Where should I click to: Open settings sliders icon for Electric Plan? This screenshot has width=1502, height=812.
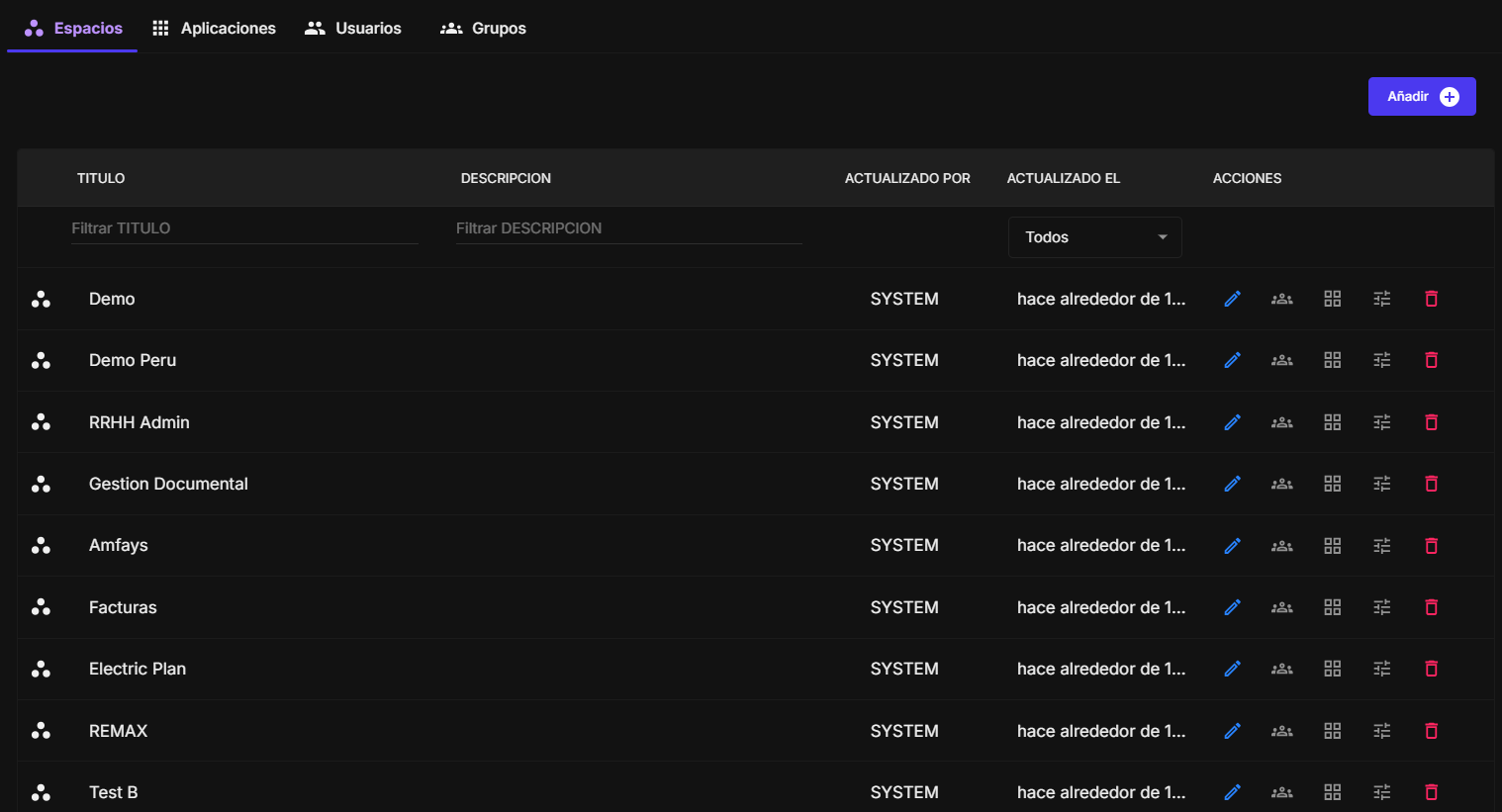1382,669
